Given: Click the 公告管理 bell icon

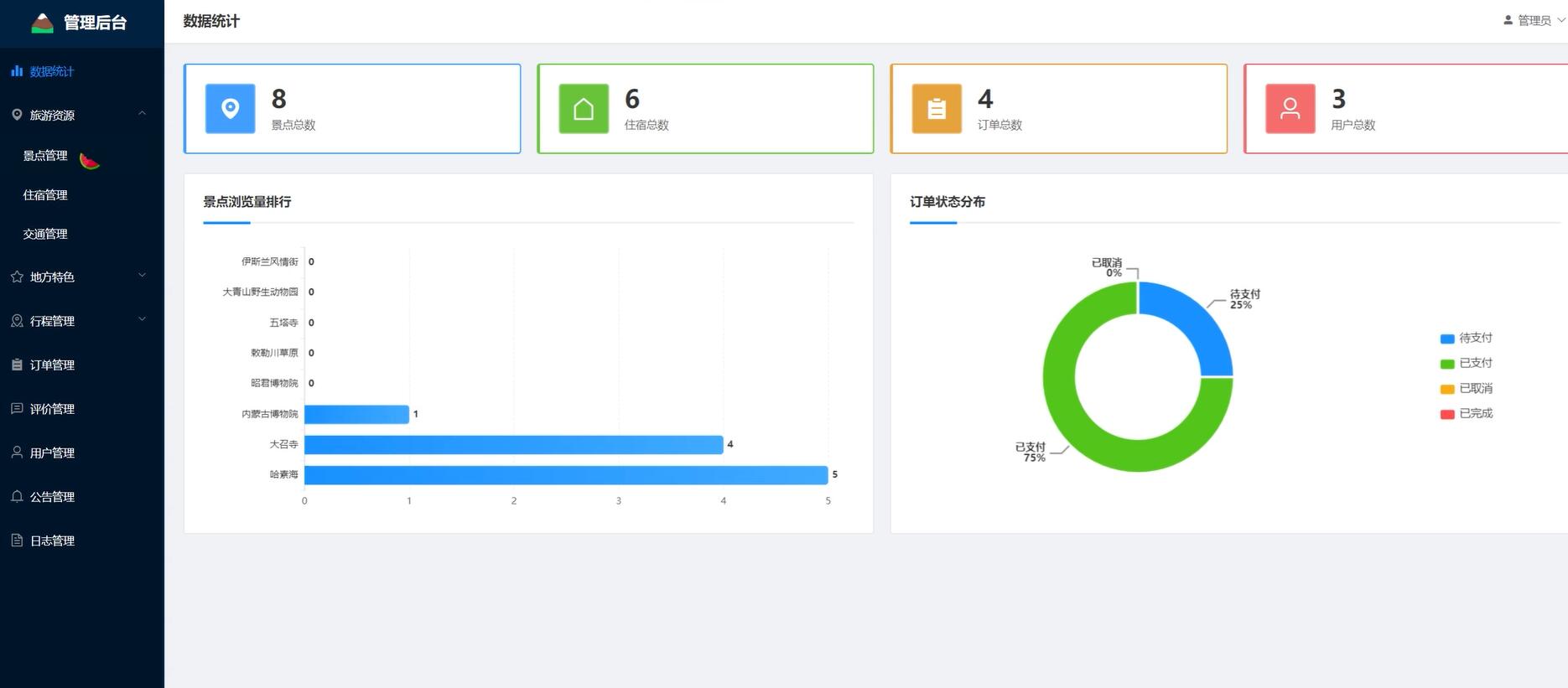Looking at the screenshot, I should coord(17,497).
